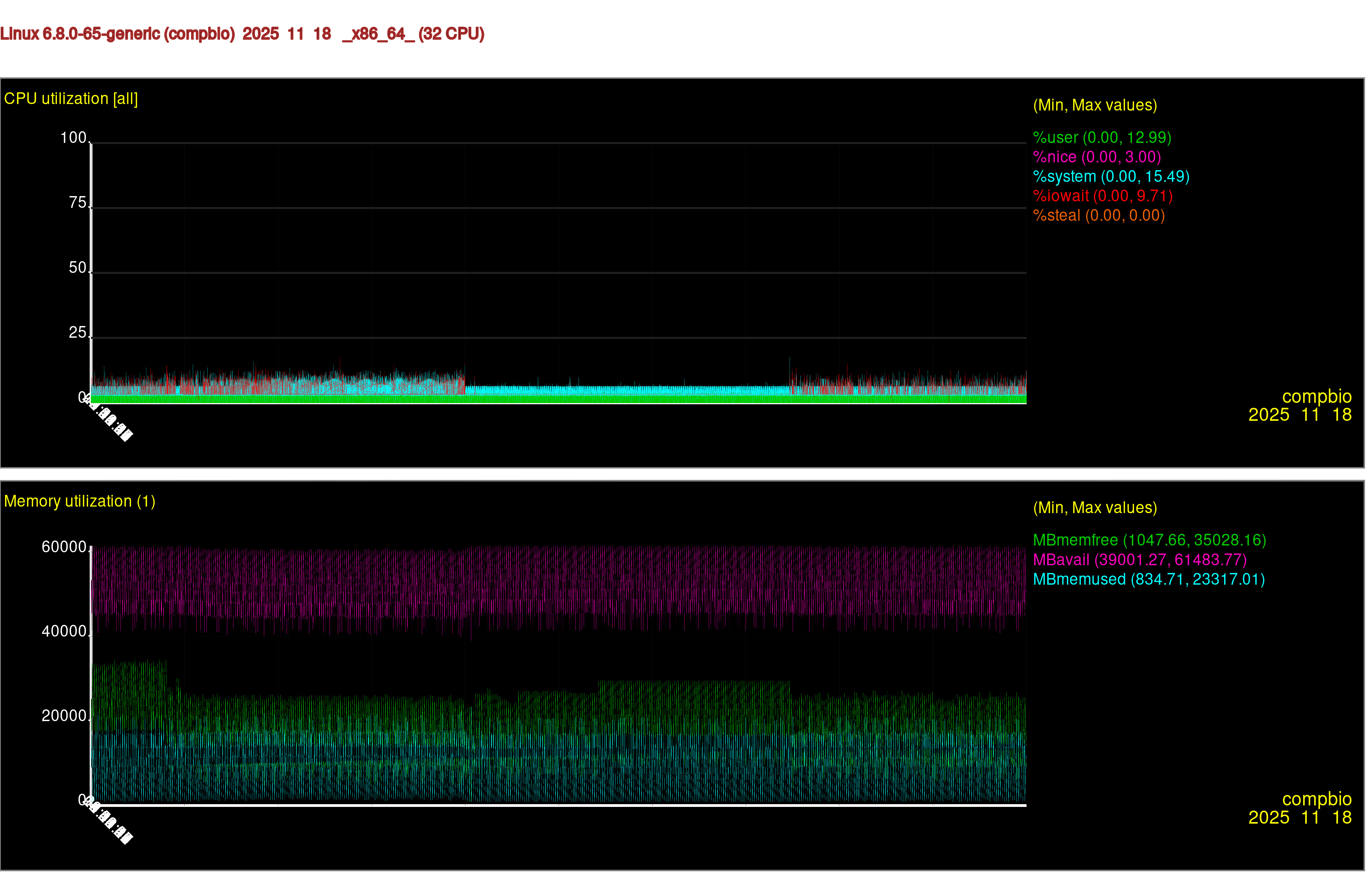1372x873 pixels.
Task: Select the MBmemused legend entry
Action: click(x=1149, y=579)
